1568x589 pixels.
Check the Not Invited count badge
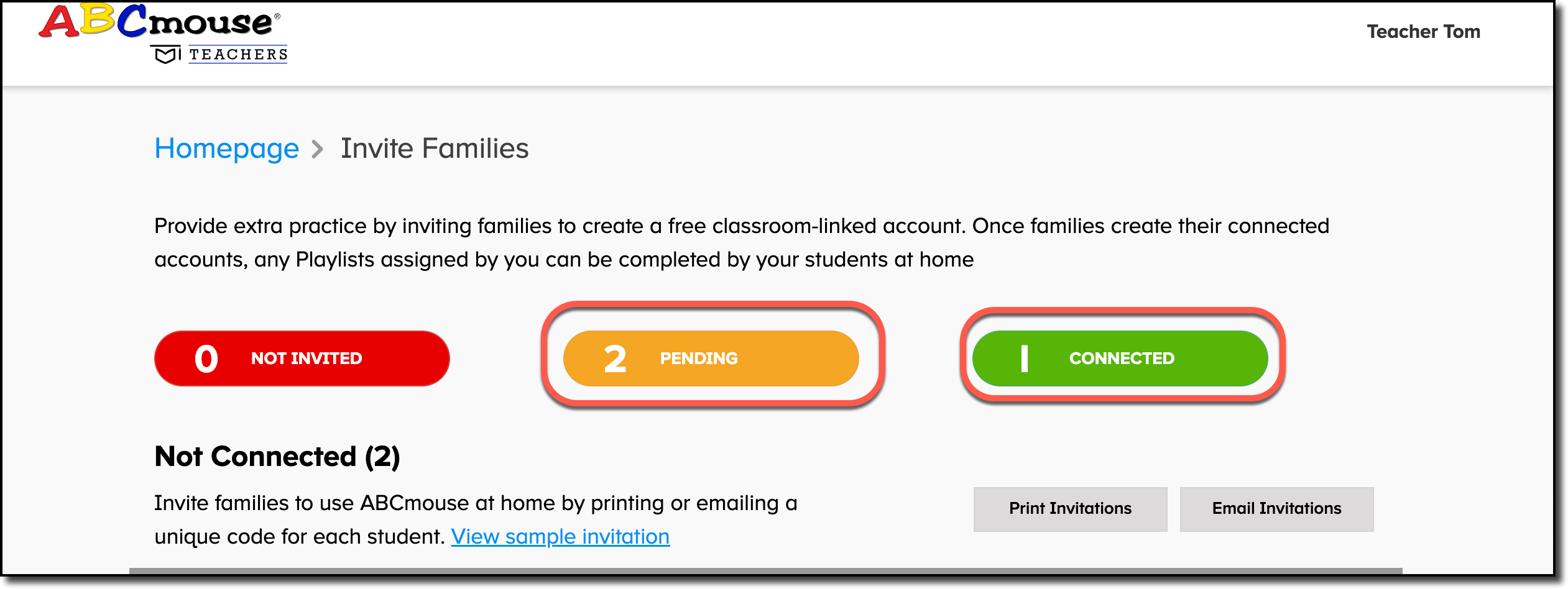[205, 358]
